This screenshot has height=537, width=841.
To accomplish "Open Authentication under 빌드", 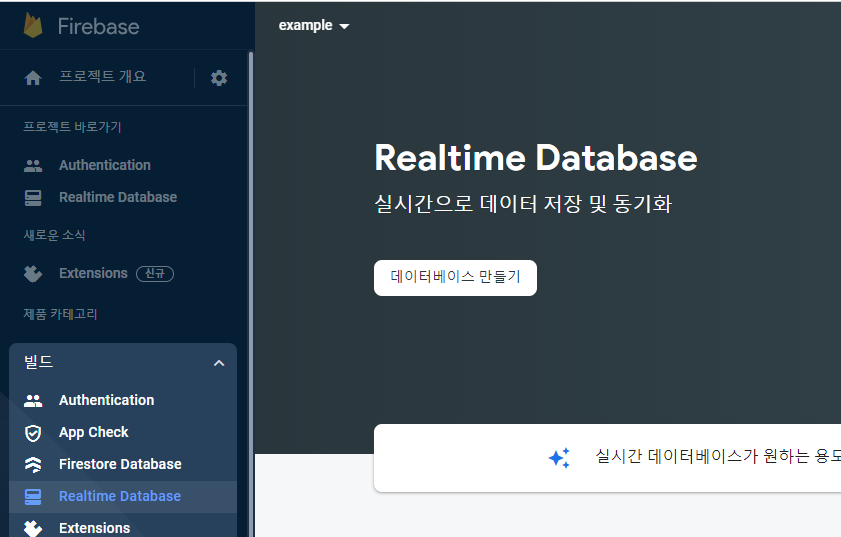I will 106,400.
